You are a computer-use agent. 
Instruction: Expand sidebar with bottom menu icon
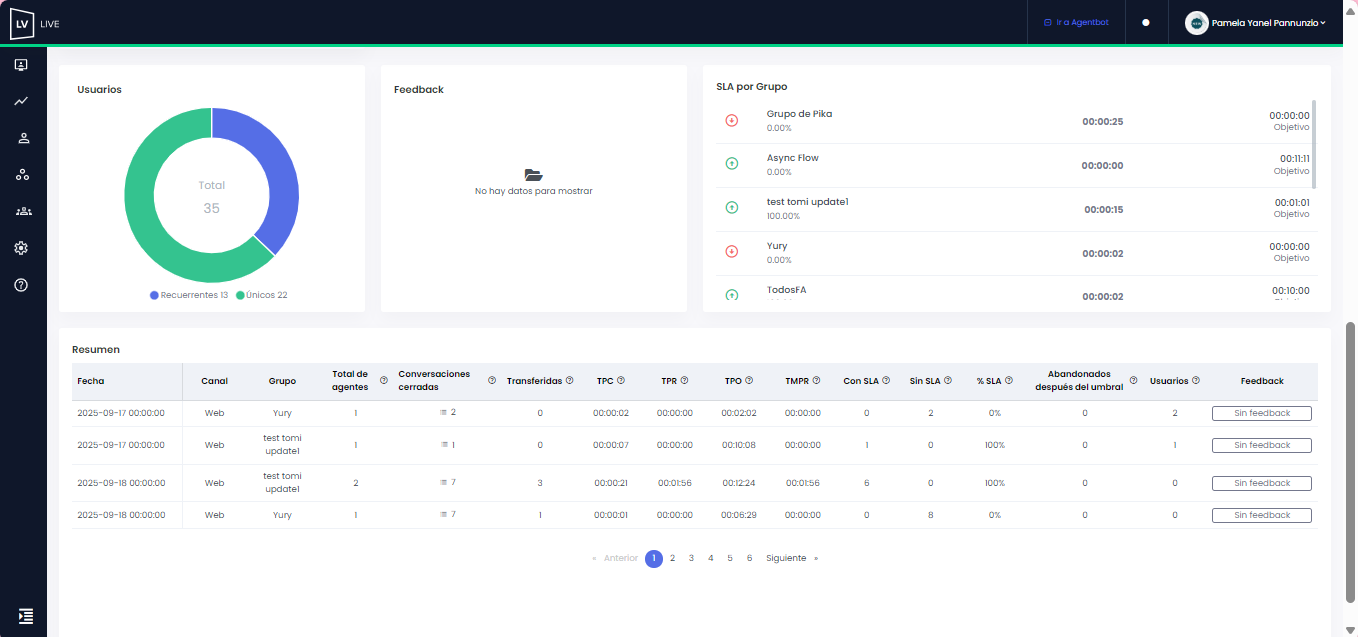click(x=26, y=616)
